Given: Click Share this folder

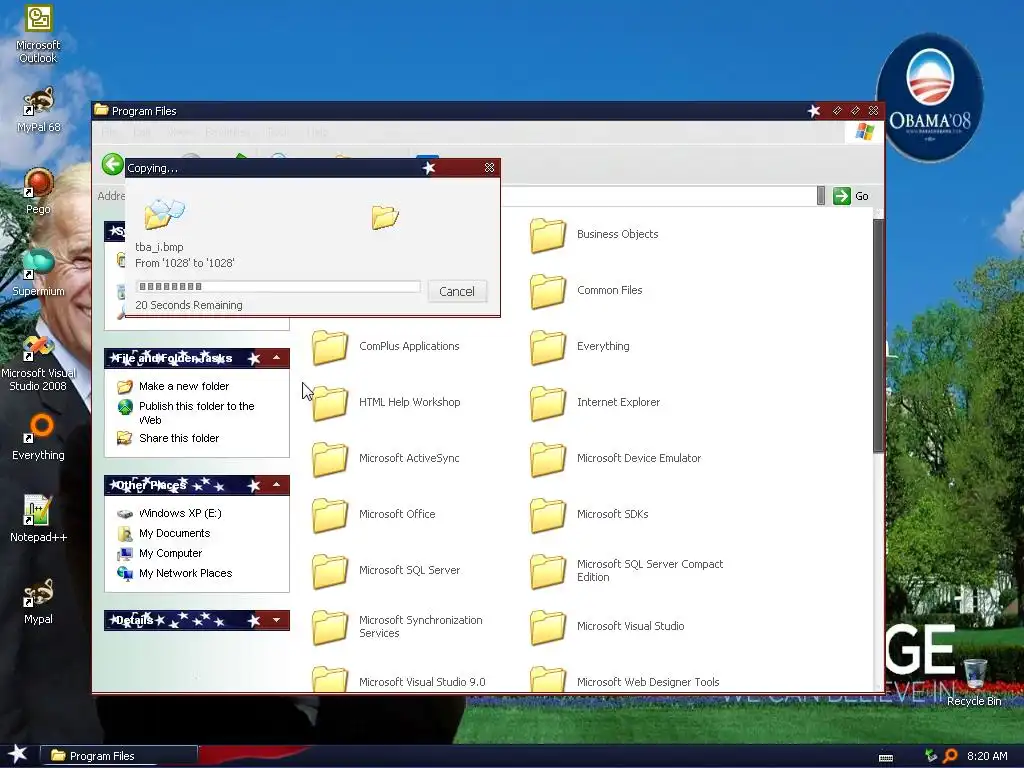Looking at the screenshot, I should 179,438.
